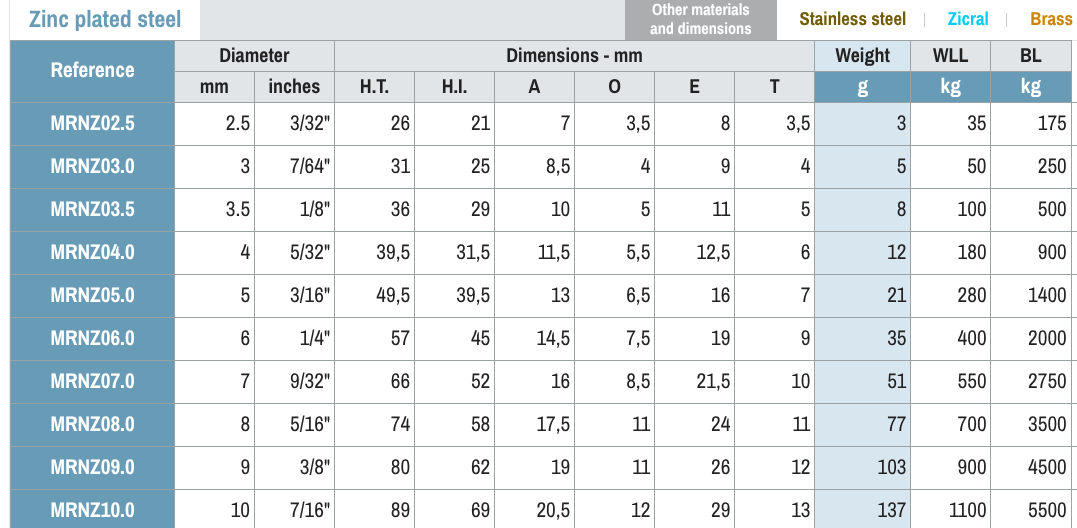Select the Zinc plated steel tab
This screenshot has height=528, width=1077.
click(105, 19)
